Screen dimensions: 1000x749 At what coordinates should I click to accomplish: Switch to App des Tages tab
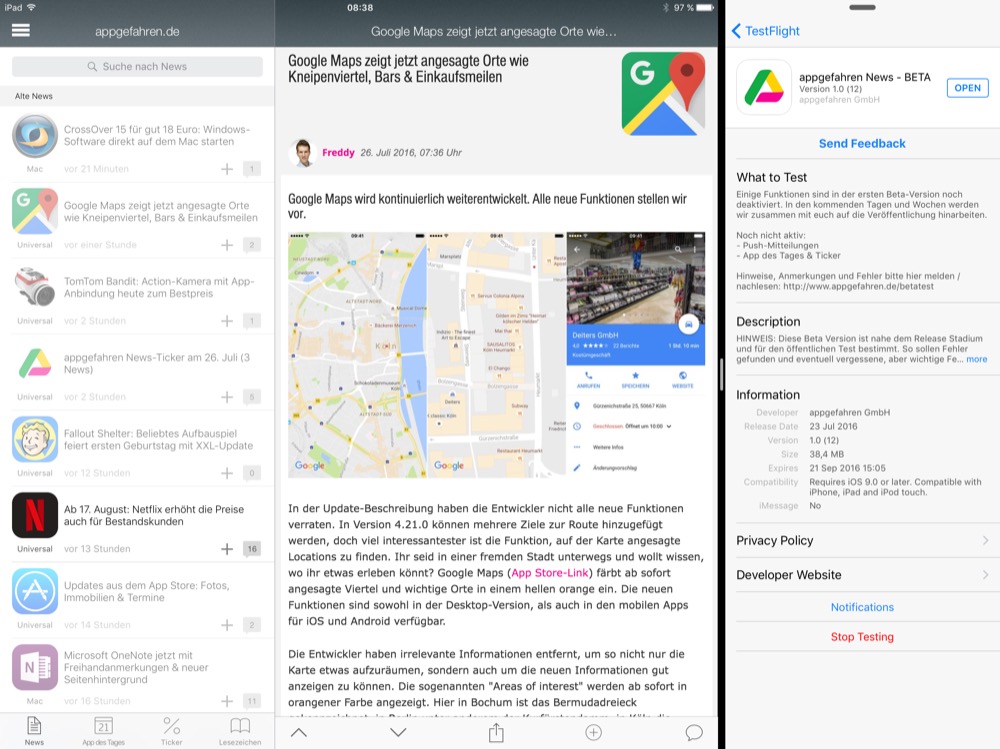[x=104, y=731]
